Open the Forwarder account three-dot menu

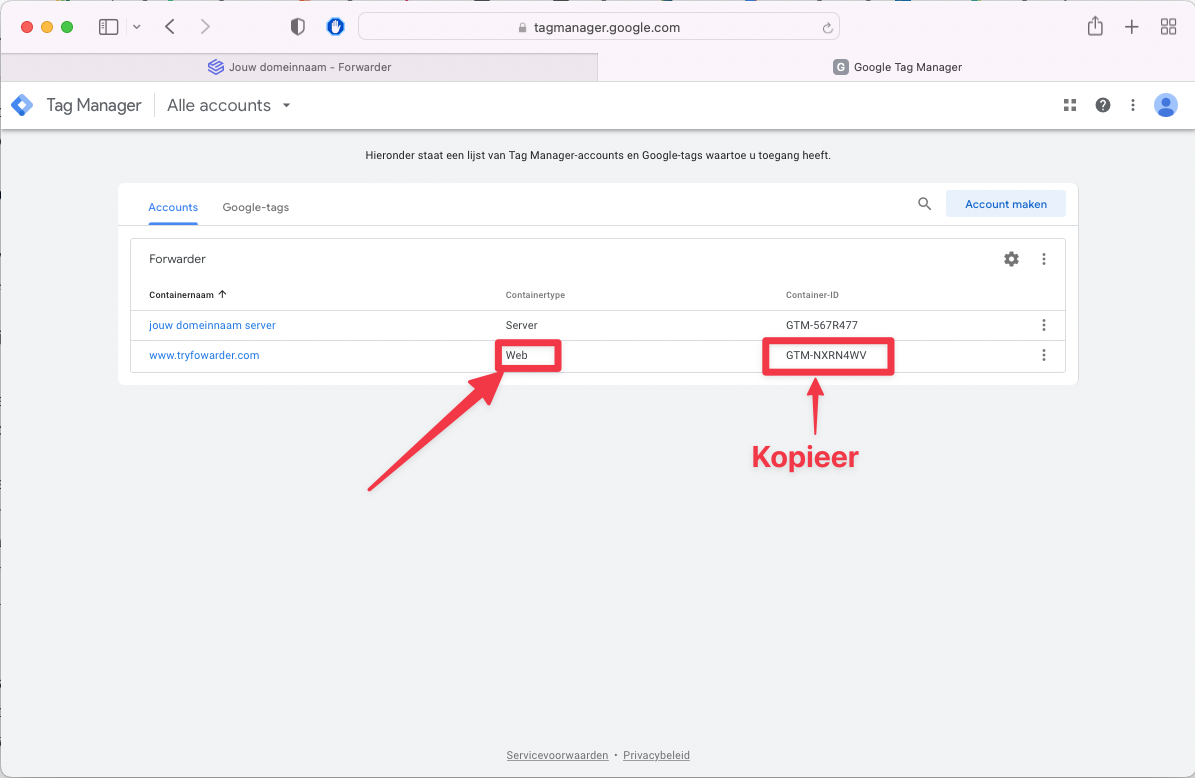point(1044,259)
